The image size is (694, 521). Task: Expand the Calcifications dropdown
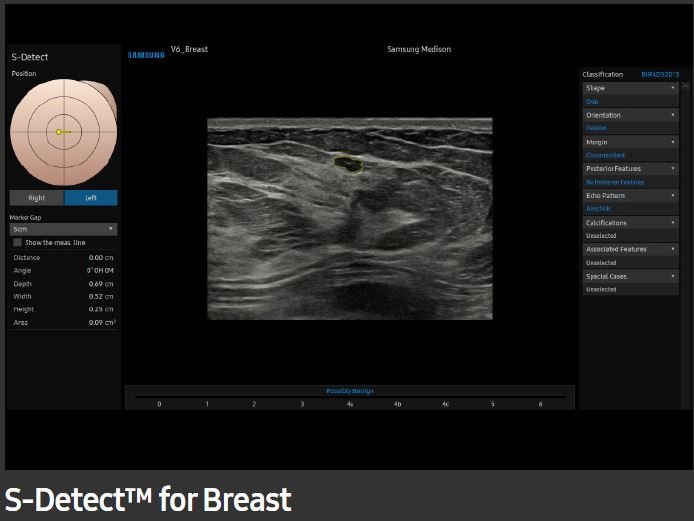[x=631, y=223]
